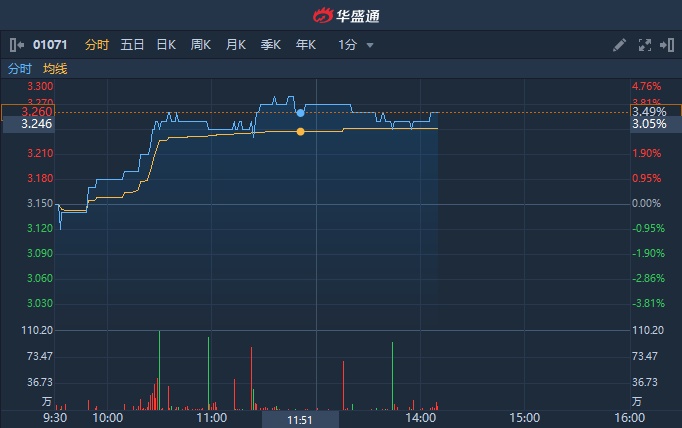The width and height of the screenshot is (682, 428).
Task: Select the pencil drawing tool icon
Action: (620, 45)
